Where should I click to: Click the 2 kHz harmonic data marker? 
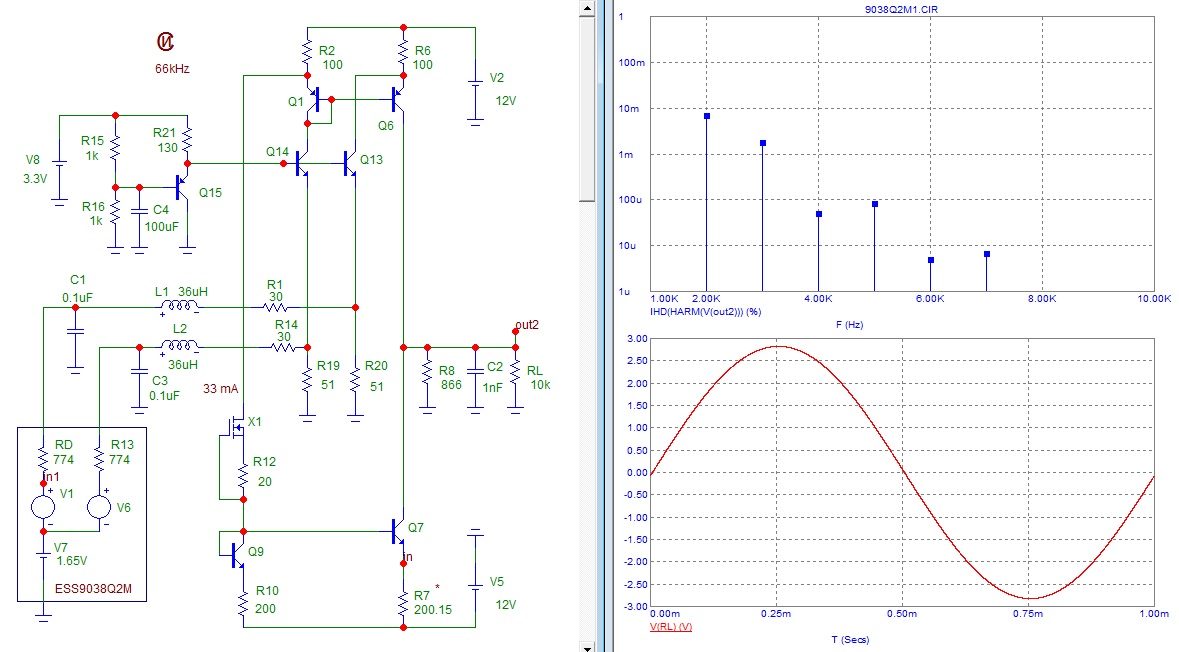pos(707,116)
